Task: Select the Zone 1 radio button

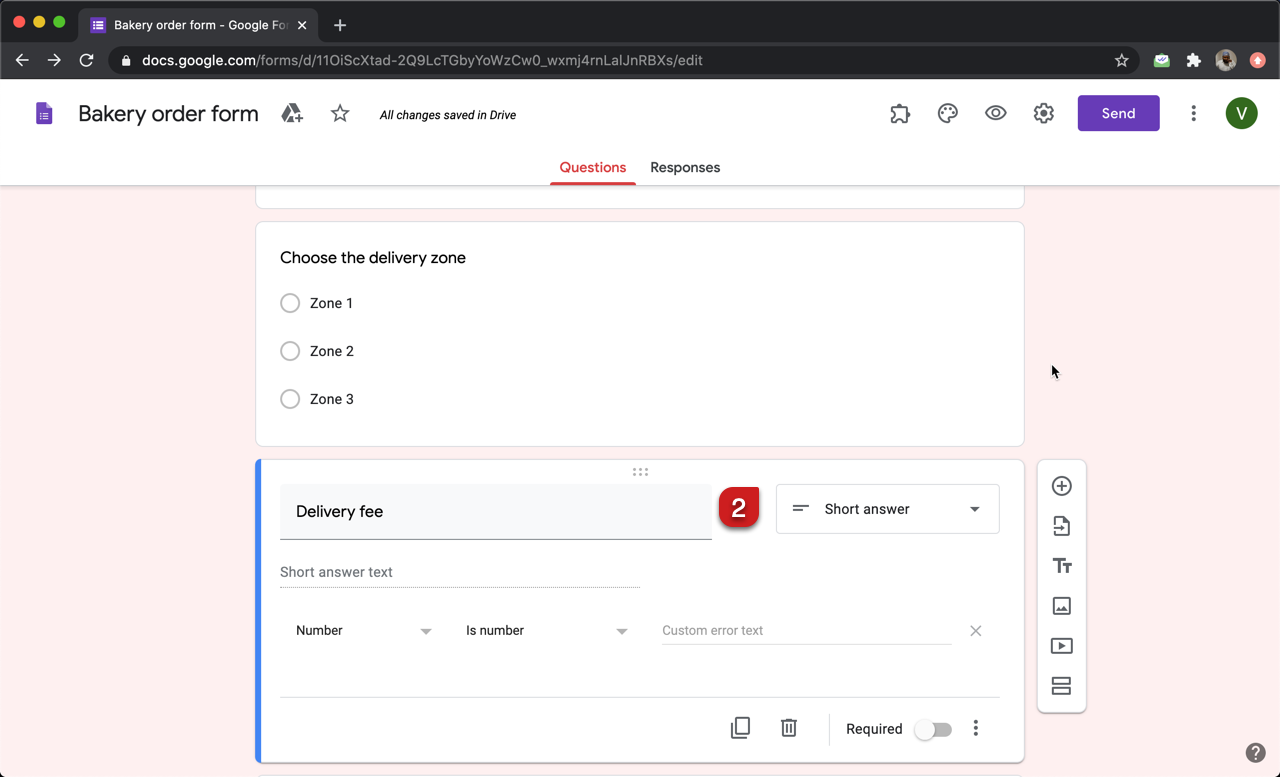Action: (290, 303)
